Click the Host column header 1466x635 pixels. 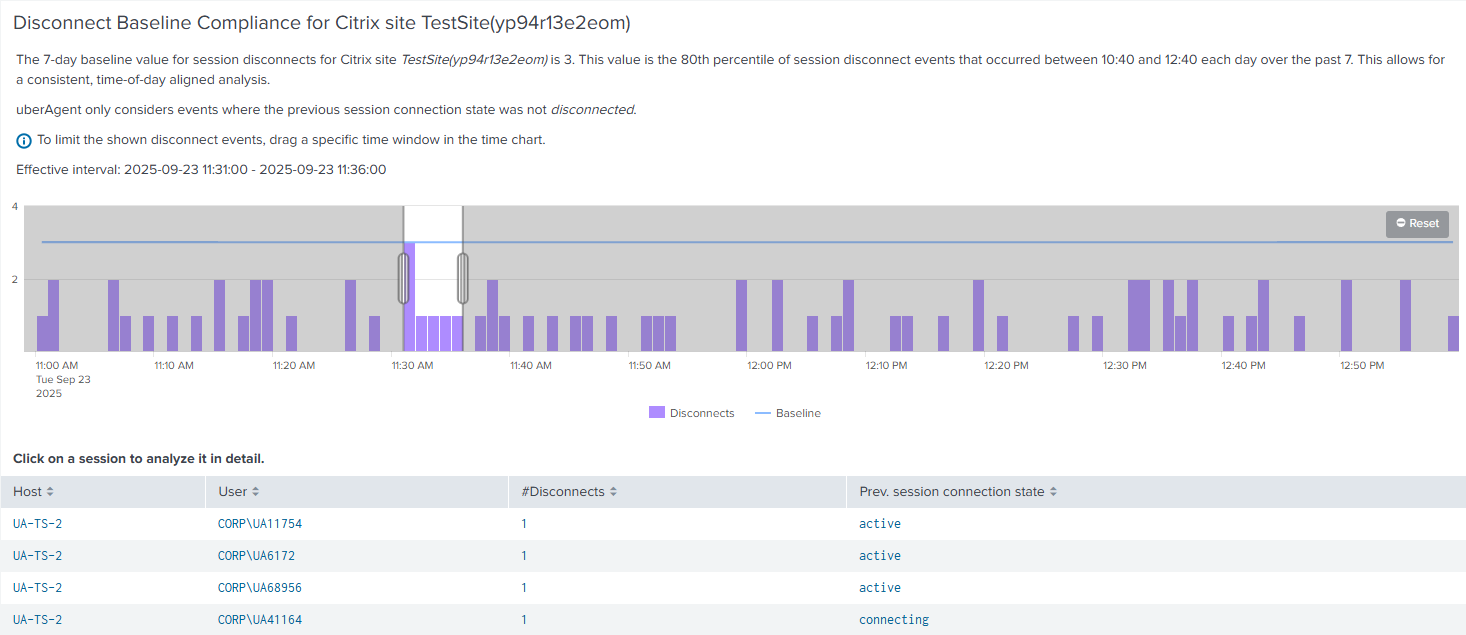pyautogui.click(x=27, y=492)
